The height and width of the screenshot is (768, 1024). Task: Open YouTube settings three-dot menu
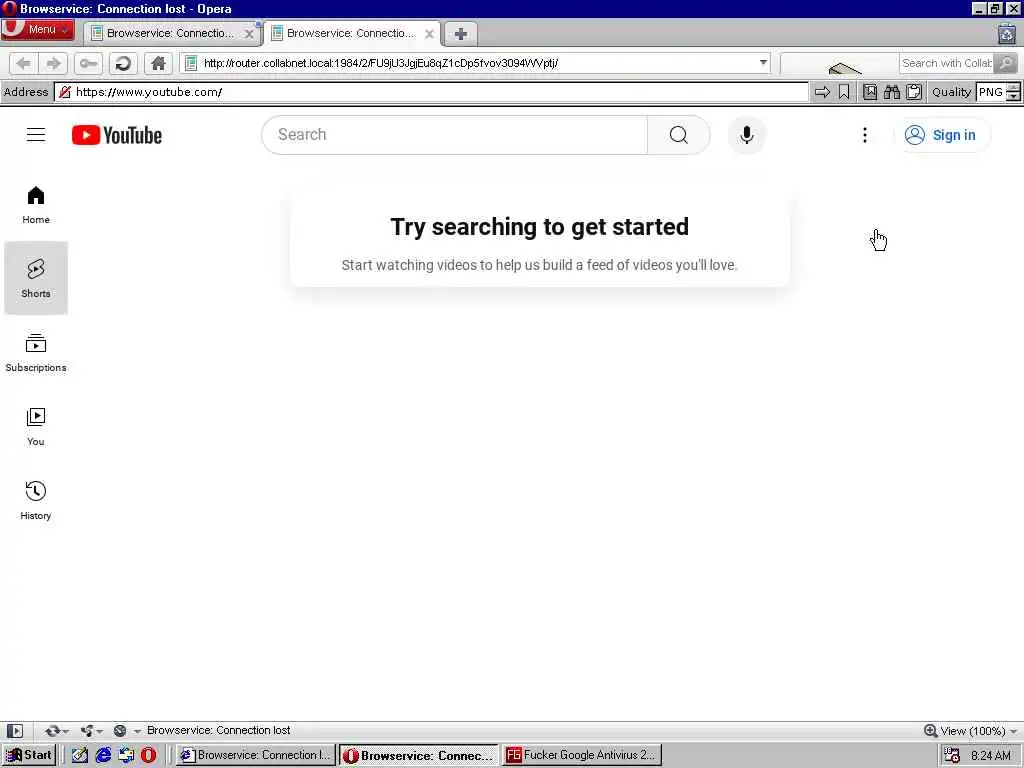[x=865, y=135]
